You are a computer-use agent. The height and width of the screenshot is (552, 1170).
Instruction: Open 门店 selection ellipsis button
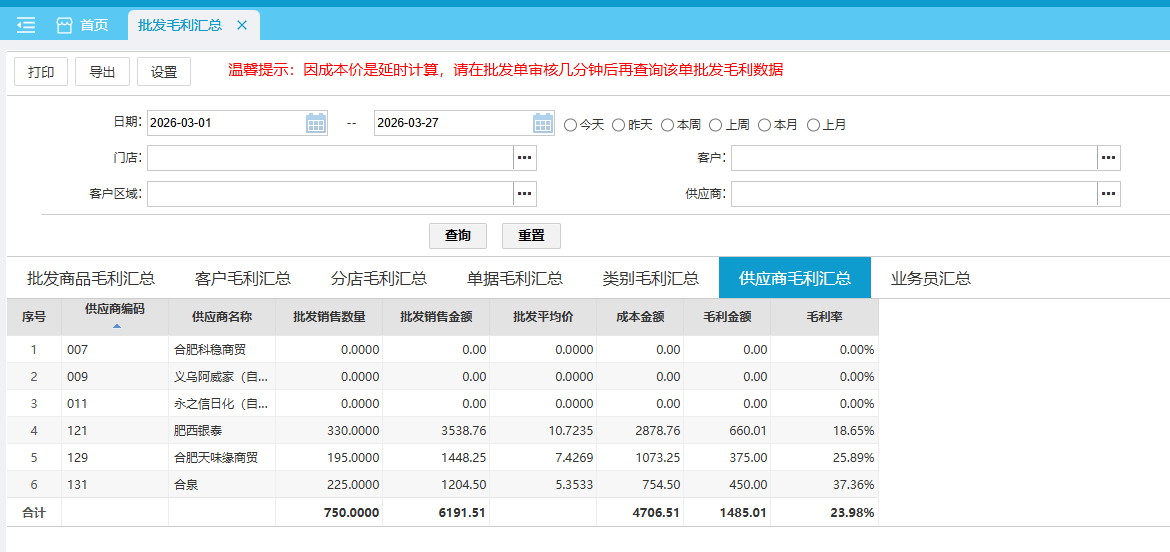click(x=525, y=158)
